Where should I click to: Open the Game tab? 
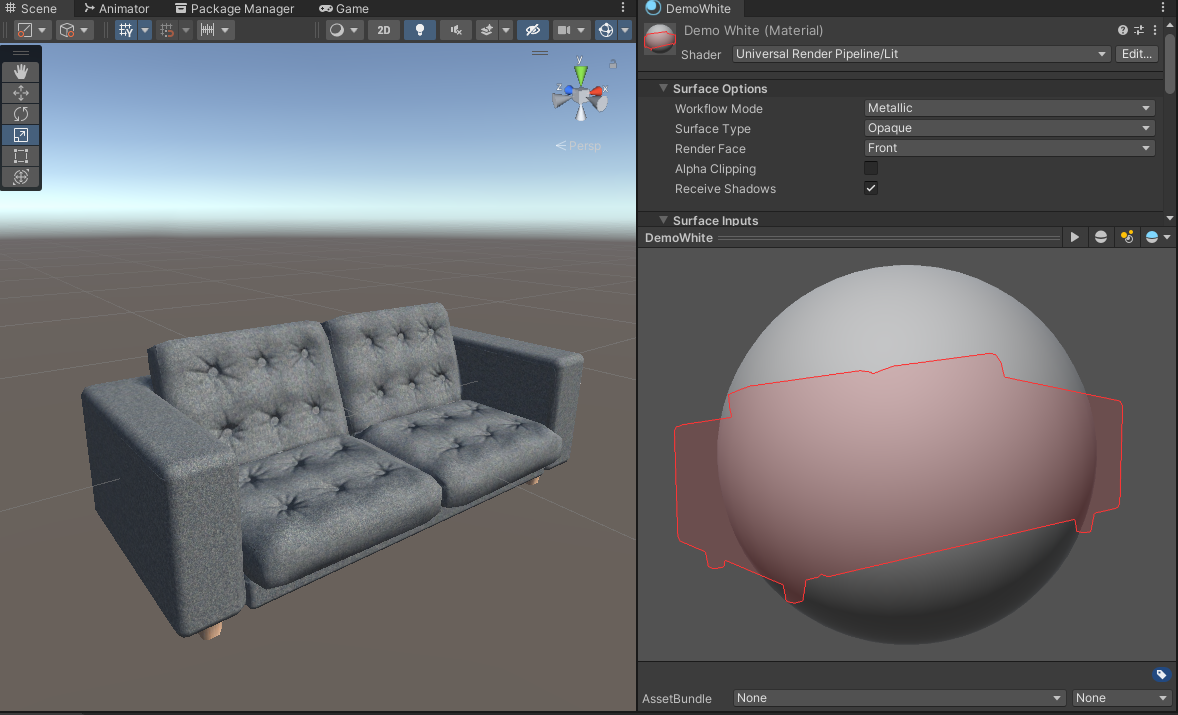coord(342,8)
